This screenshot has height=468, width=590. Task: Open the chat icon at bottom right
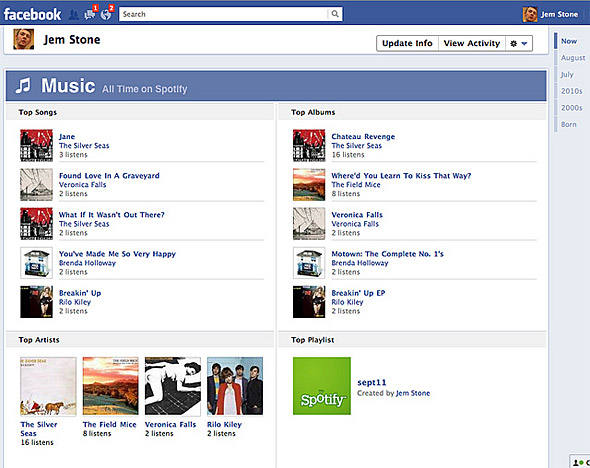(x=580, y=461)
